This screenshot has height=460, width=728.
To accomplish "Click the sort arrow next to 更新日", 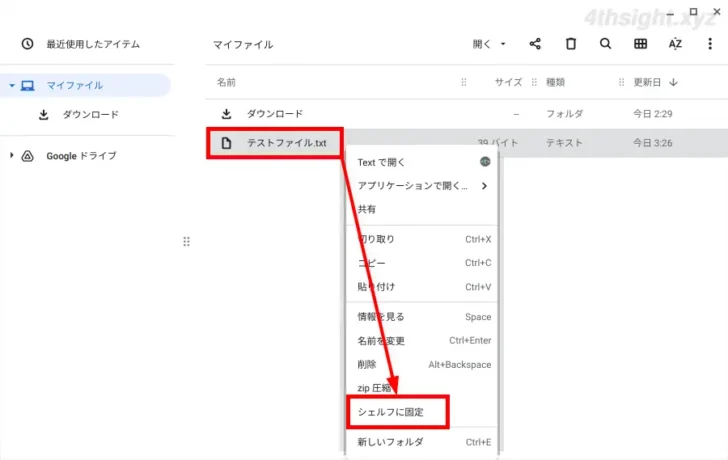I will pyautogui.click(x=673, y=82).
